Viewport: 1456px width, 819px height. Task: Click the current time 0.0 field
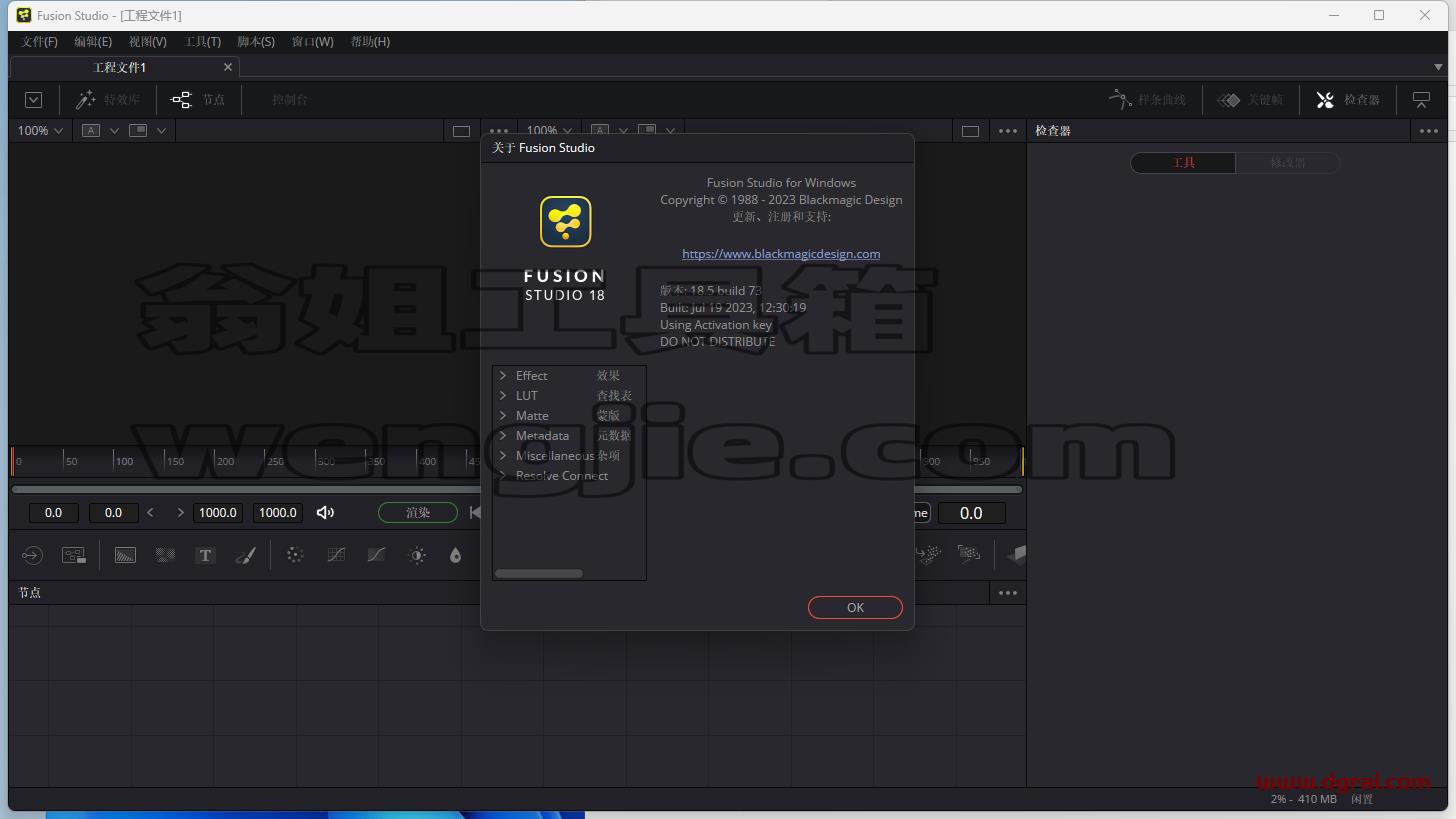coord(971,513)
